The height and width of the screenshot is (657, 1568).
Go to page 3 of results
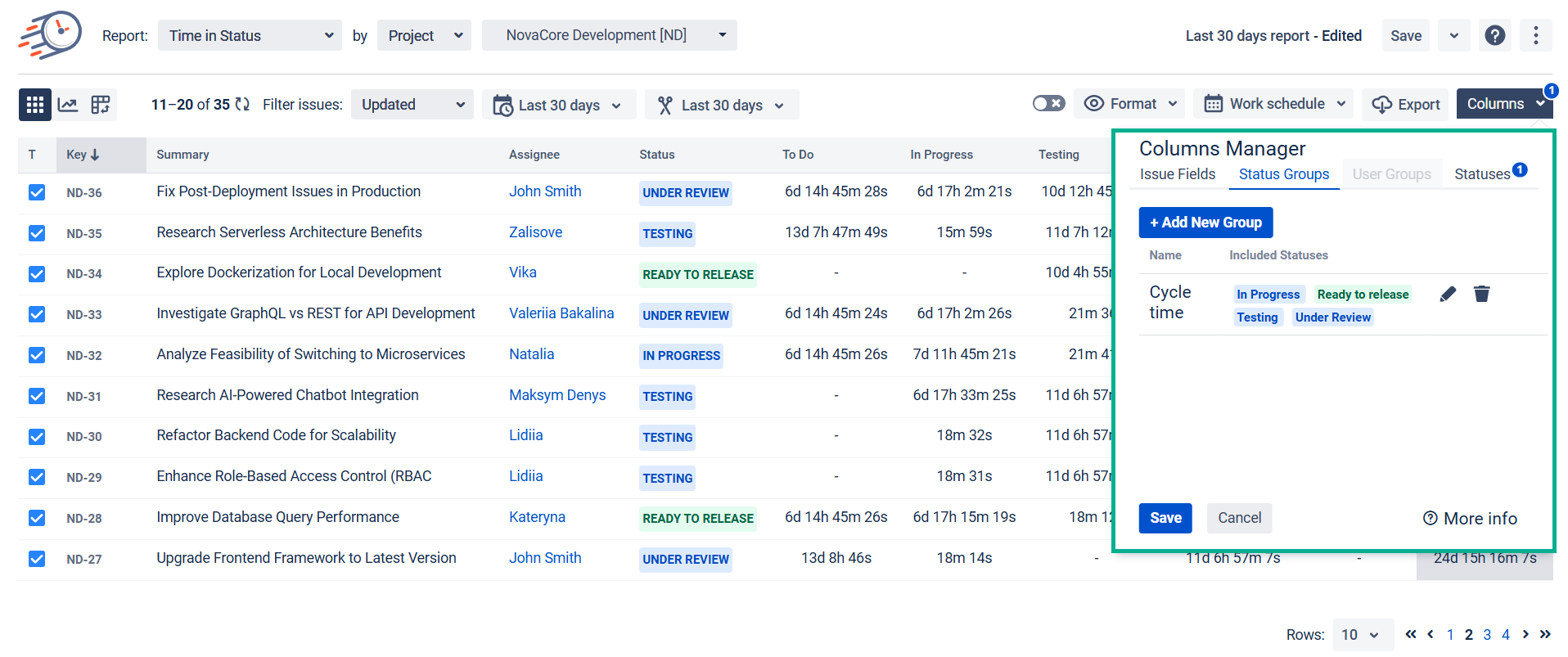coord(1487,635)
